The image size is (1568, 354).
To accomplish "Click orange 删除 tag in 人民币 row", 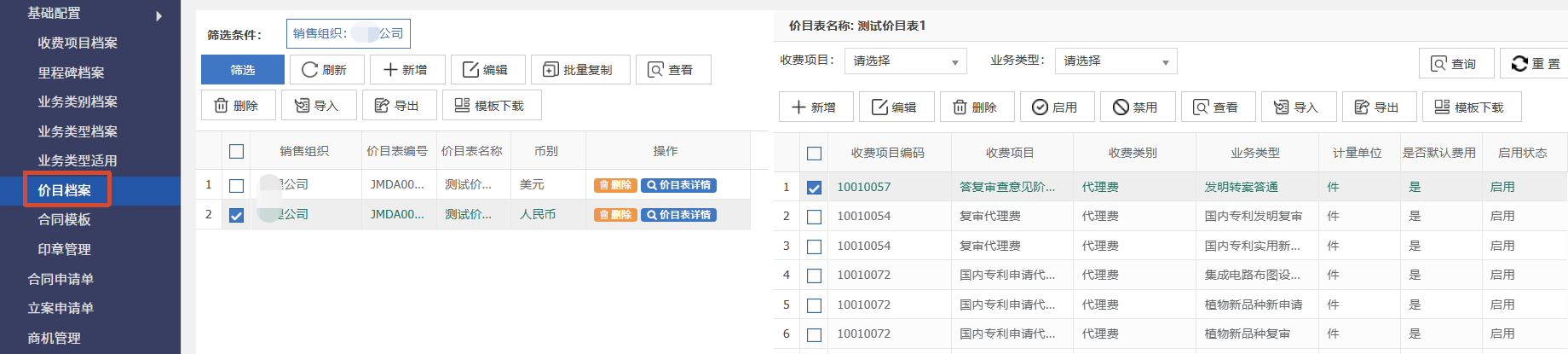I will tap(615, 215).
